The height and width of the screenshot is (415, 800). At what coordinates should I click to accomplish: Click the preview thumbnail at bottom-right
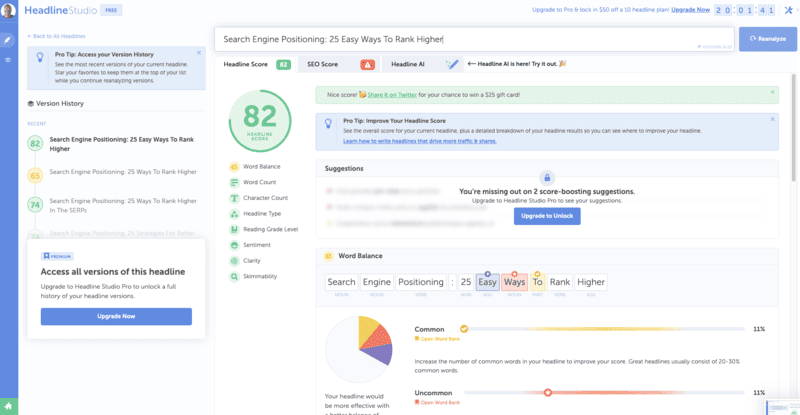[782, 407]
